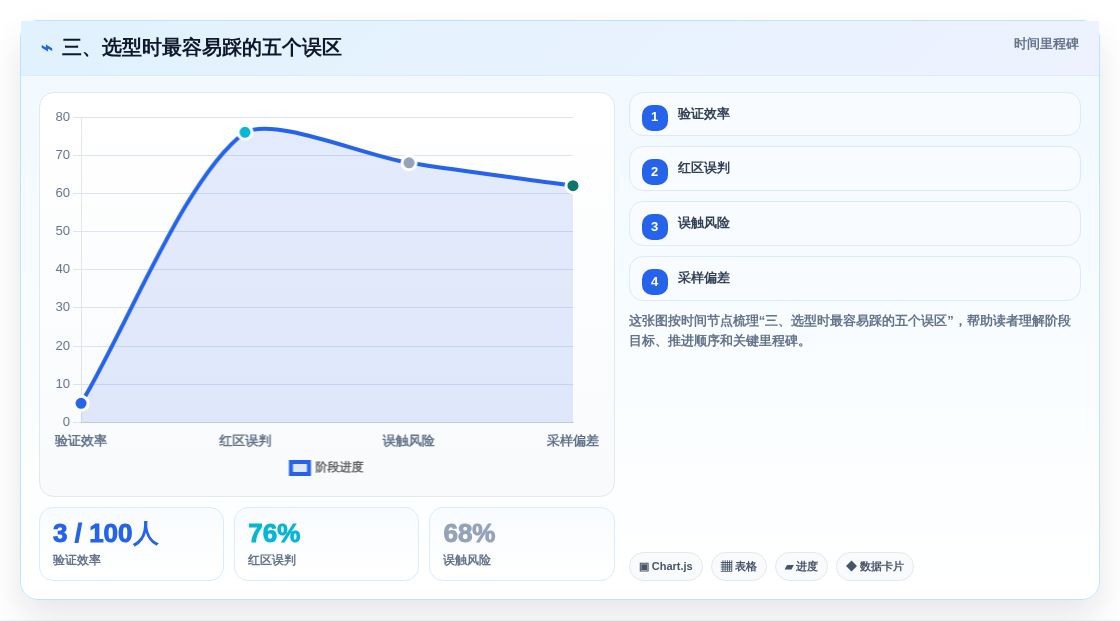Click the 时间里程碑 label in header
This screenshot has height=621, width=1120.
click(x=1046, y=44)
